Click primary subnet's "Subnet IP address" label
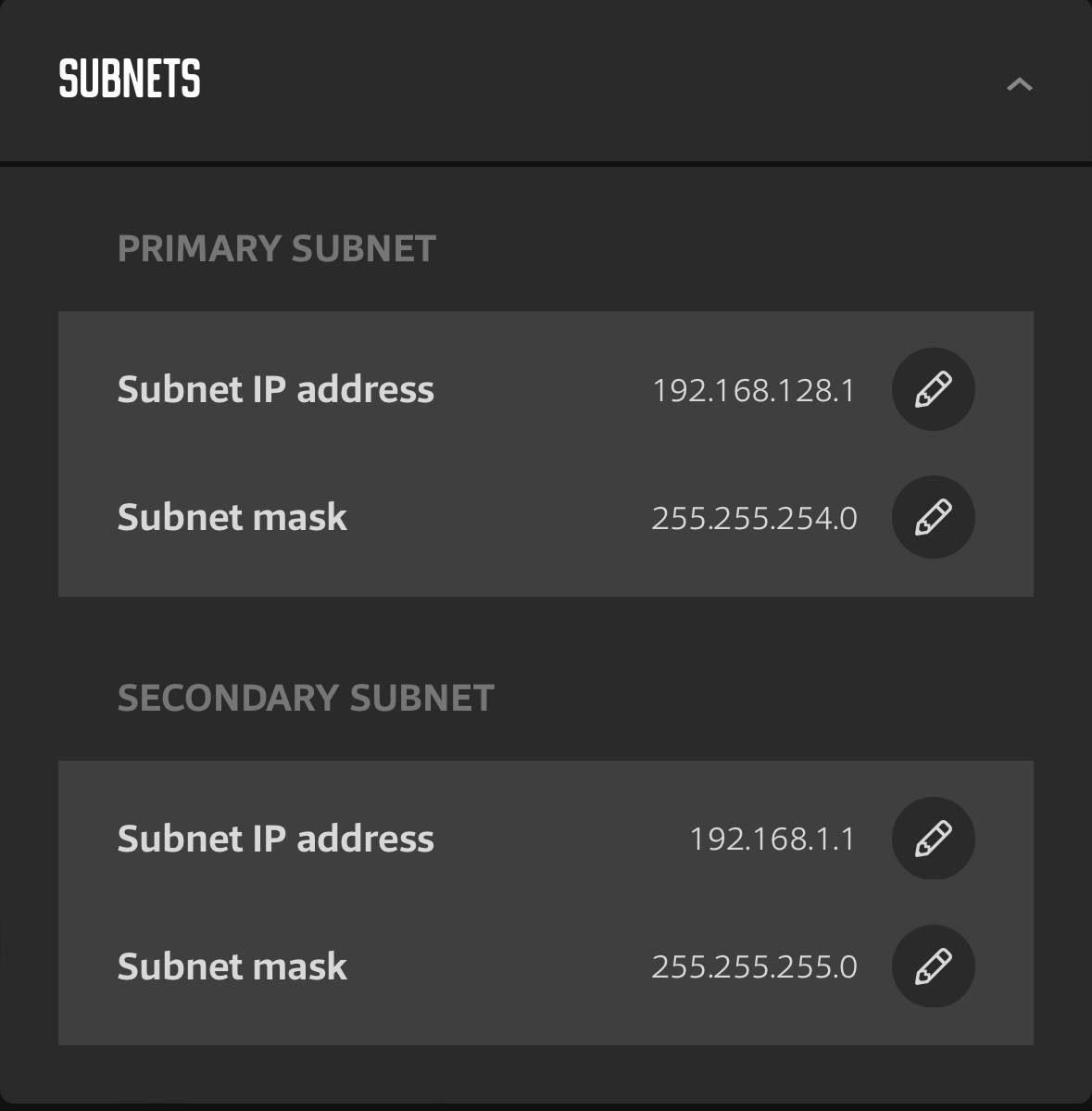Image resolution: width=1092 pixels, height=1111 pixels. point(275,389)
